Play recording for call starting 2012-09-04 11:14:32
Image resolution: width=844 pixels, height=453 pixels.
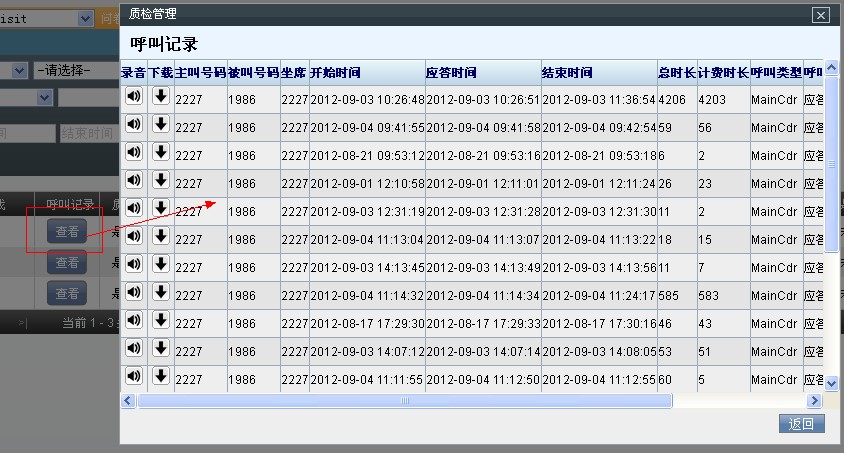(134, 293)
